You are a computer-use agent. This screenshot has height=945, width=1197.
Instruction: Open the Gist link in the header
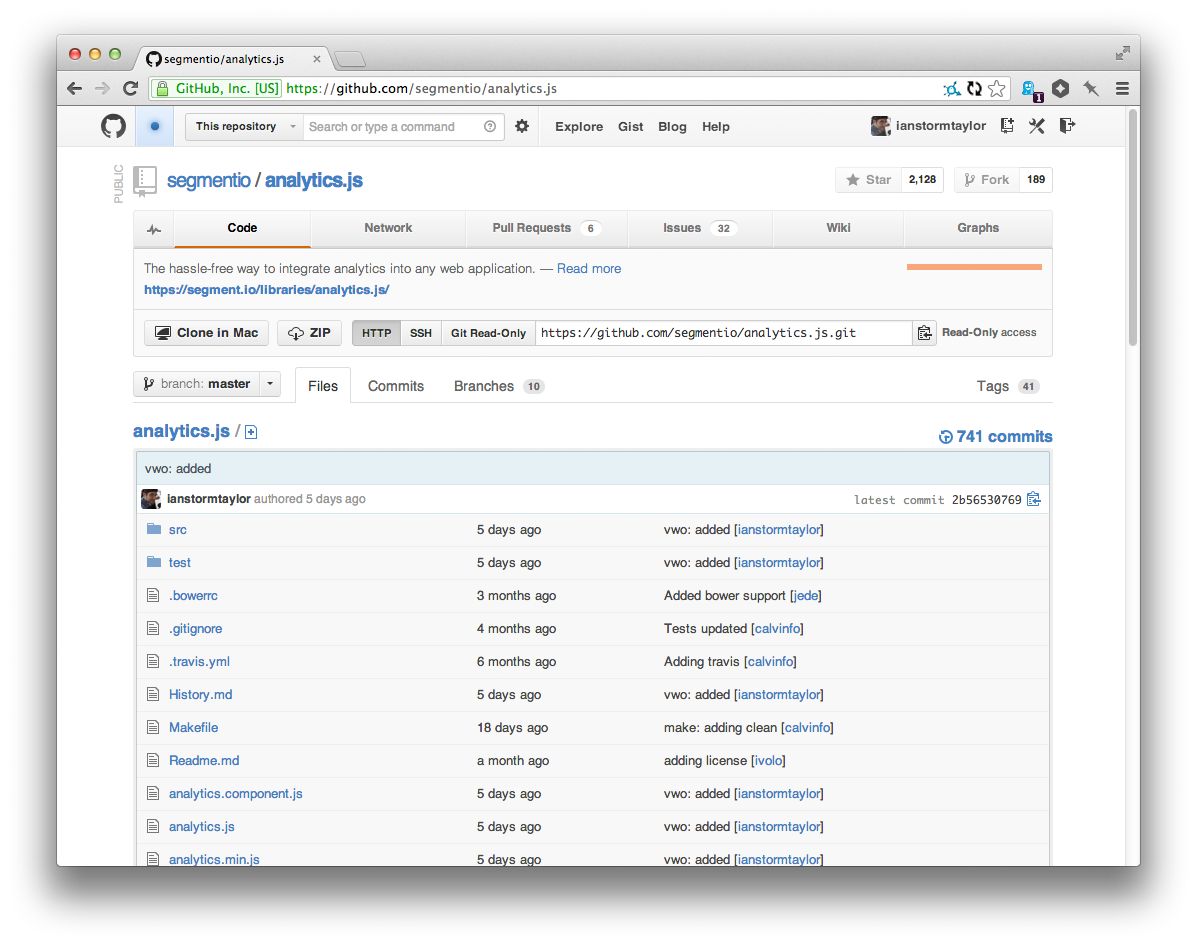tap(631, 127)
